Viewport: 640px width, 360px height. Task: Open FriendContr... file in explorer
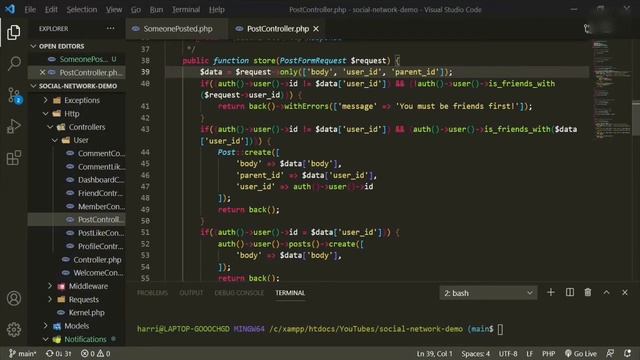pos(76,193)
